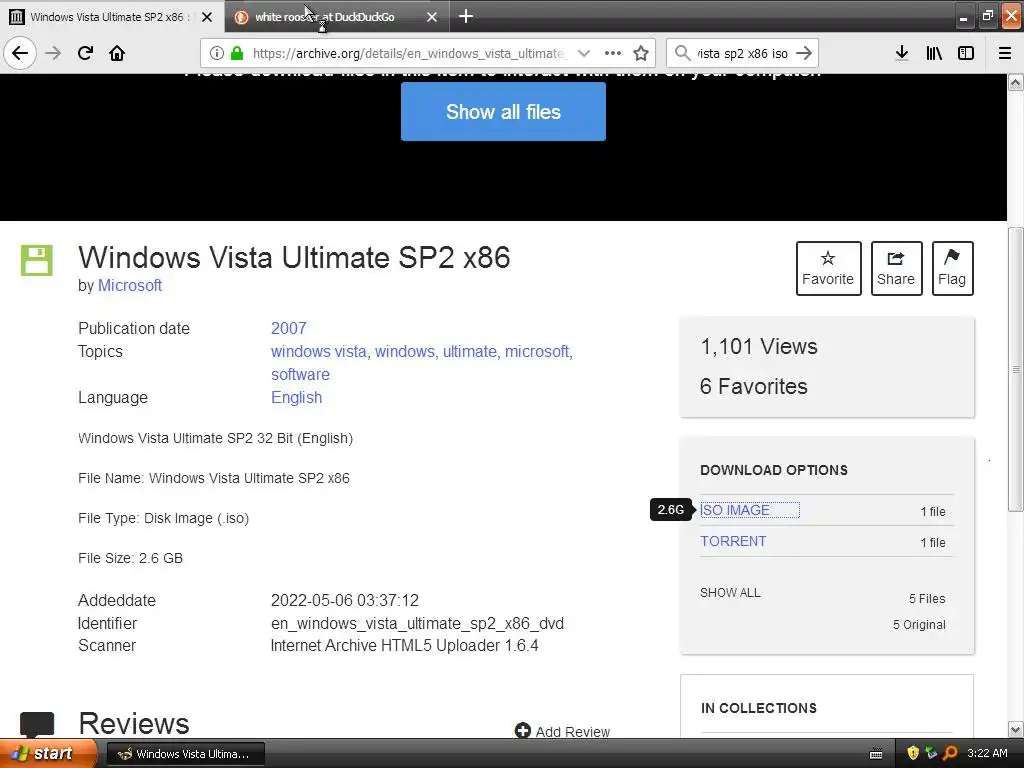
Task: Open the windows topic link
Action: pos(404,351)
